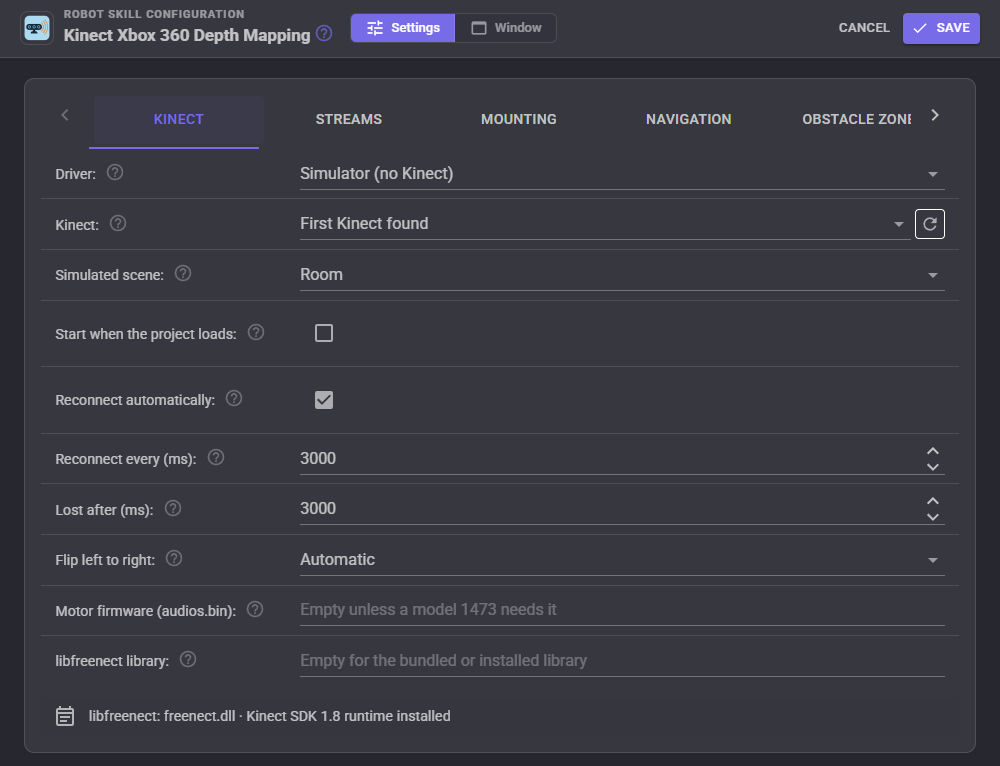Switch to the Window view
1000x766 pixels.
point(506,28)
